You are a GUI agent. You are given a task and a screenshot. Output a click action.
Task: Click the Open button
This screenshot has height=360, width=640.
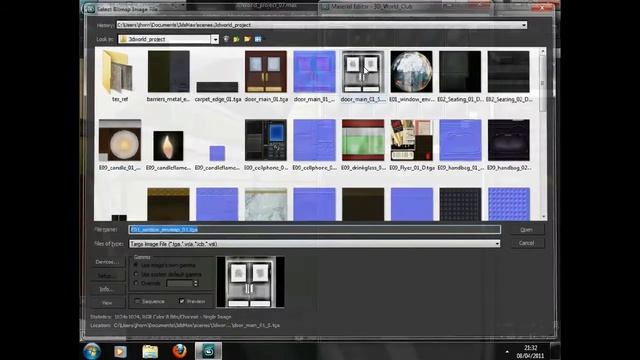[x=527, y=230]
